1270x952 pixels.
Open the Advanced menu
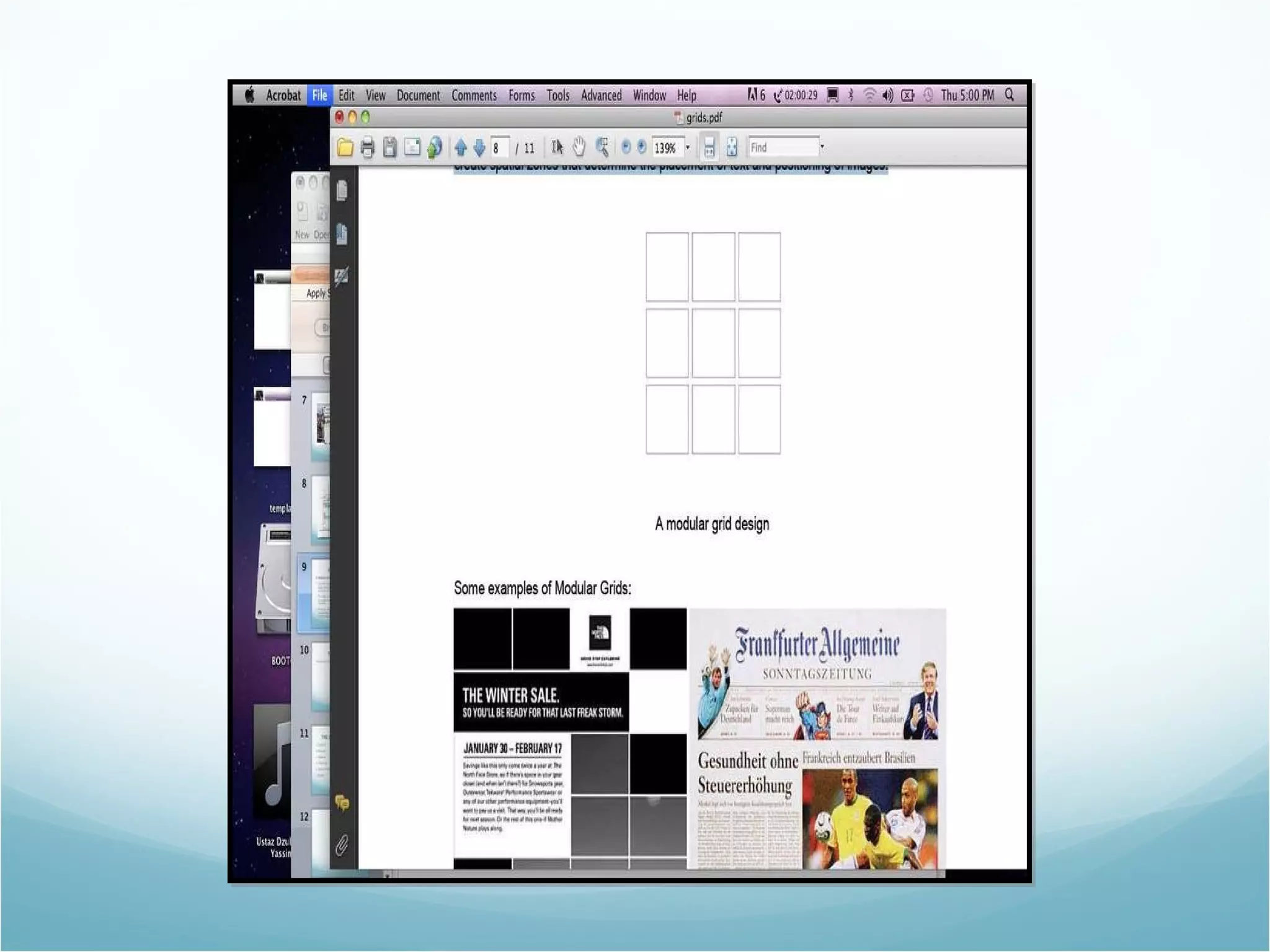(601, 95)
